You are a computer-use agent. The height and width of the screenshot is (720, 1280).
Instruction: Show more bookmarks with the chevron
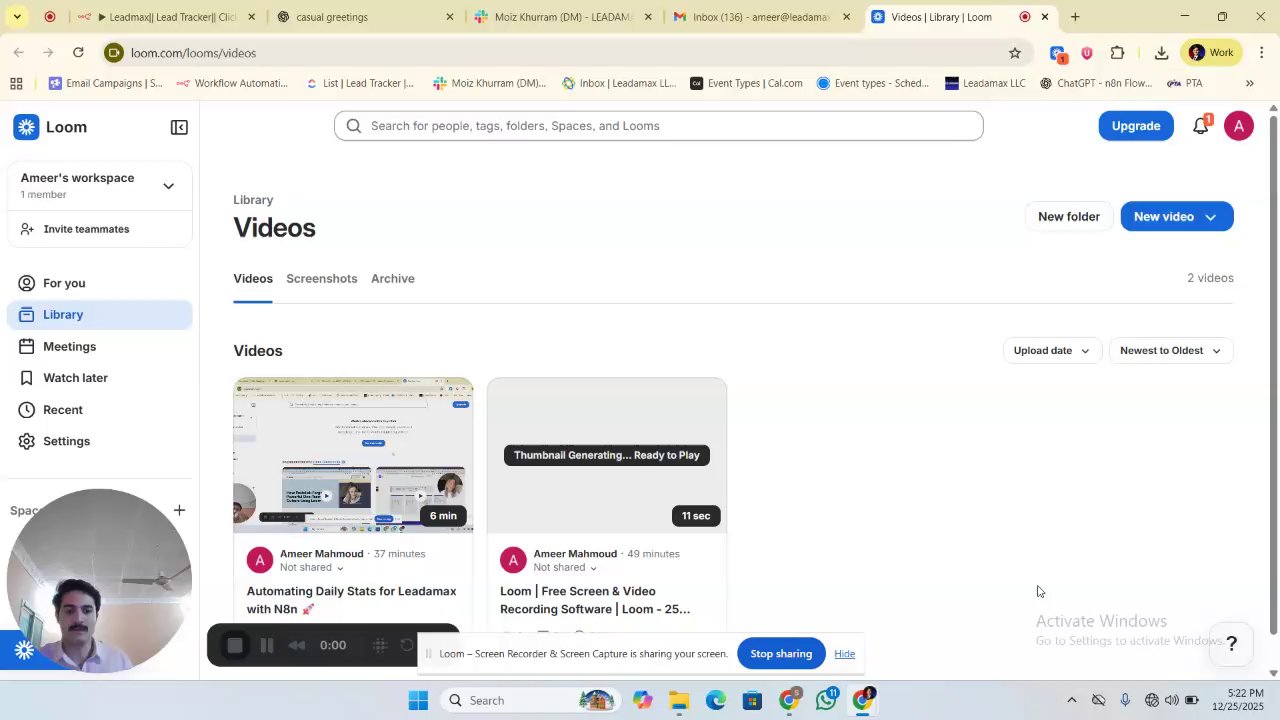[1249, 84]
